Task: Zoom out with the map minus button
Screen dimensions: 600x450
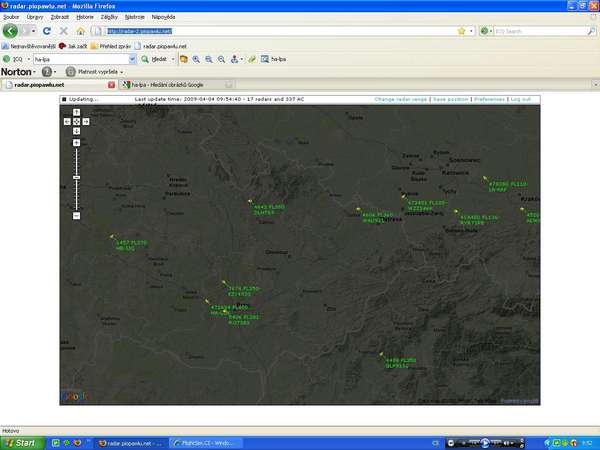Action: pyautogui.click(x=77, y=216)
